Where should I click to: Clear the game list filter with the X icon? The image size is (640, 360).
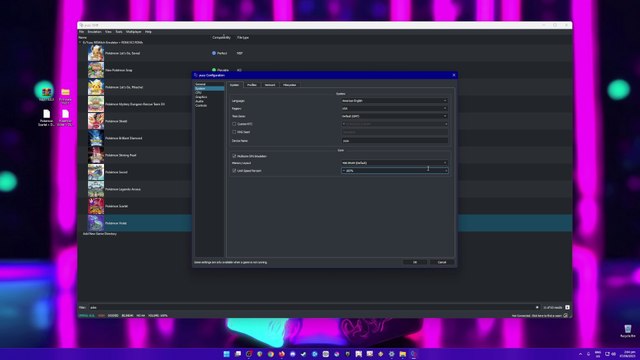[537, 307]
